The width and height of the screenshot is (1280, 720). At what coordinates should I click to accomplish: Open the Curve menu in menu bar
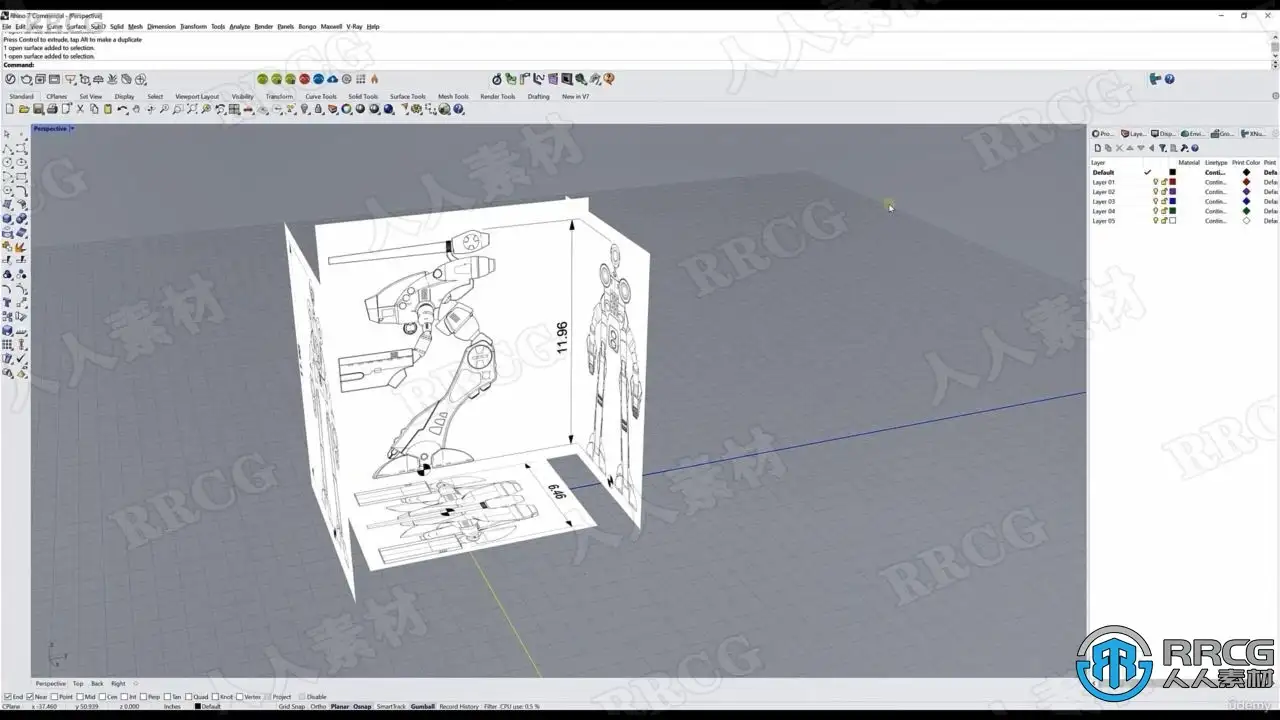coord(54,27)
